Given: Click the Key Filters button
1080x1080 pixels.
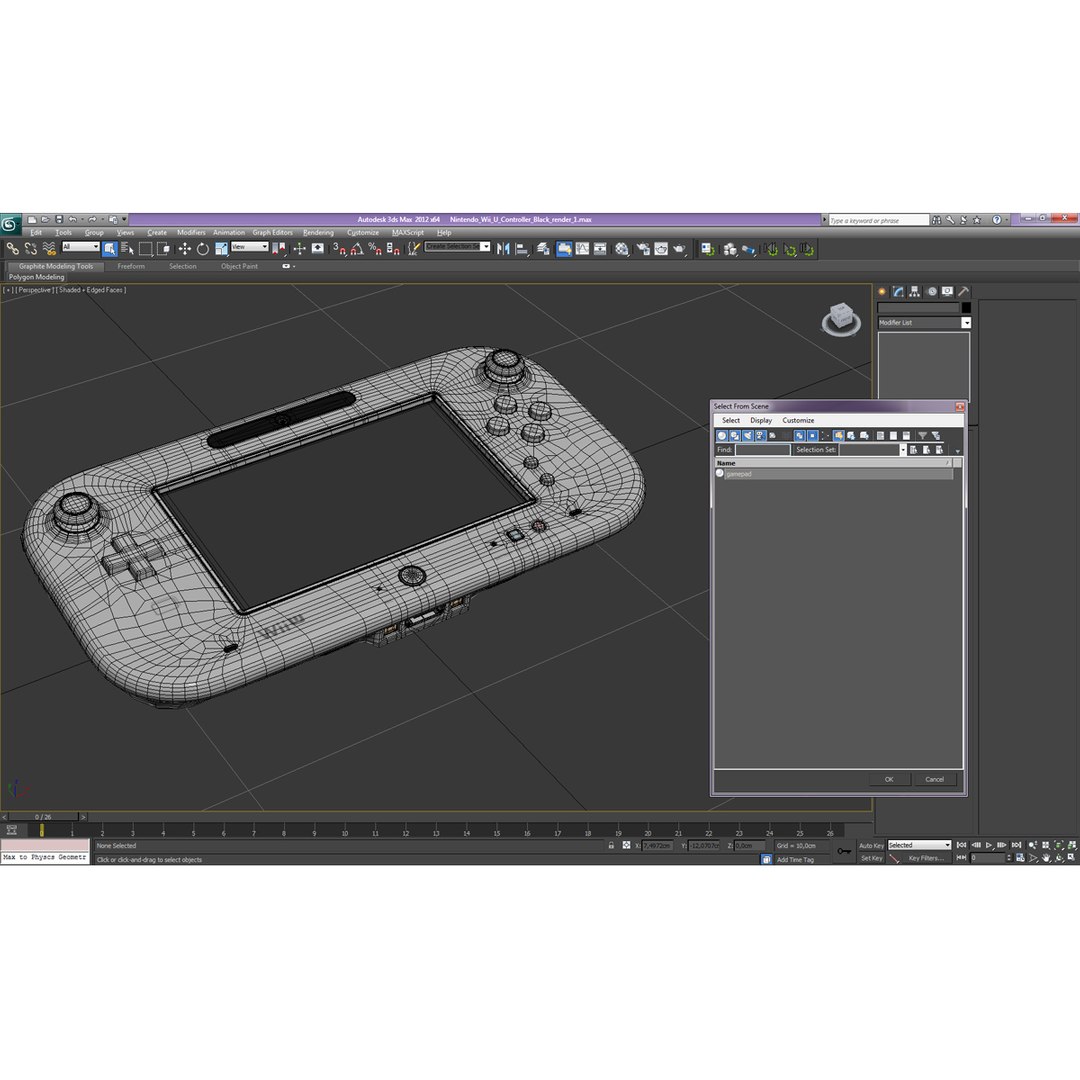Looking at the screenshot, I should pyautogui.click(x=926, y=858).
